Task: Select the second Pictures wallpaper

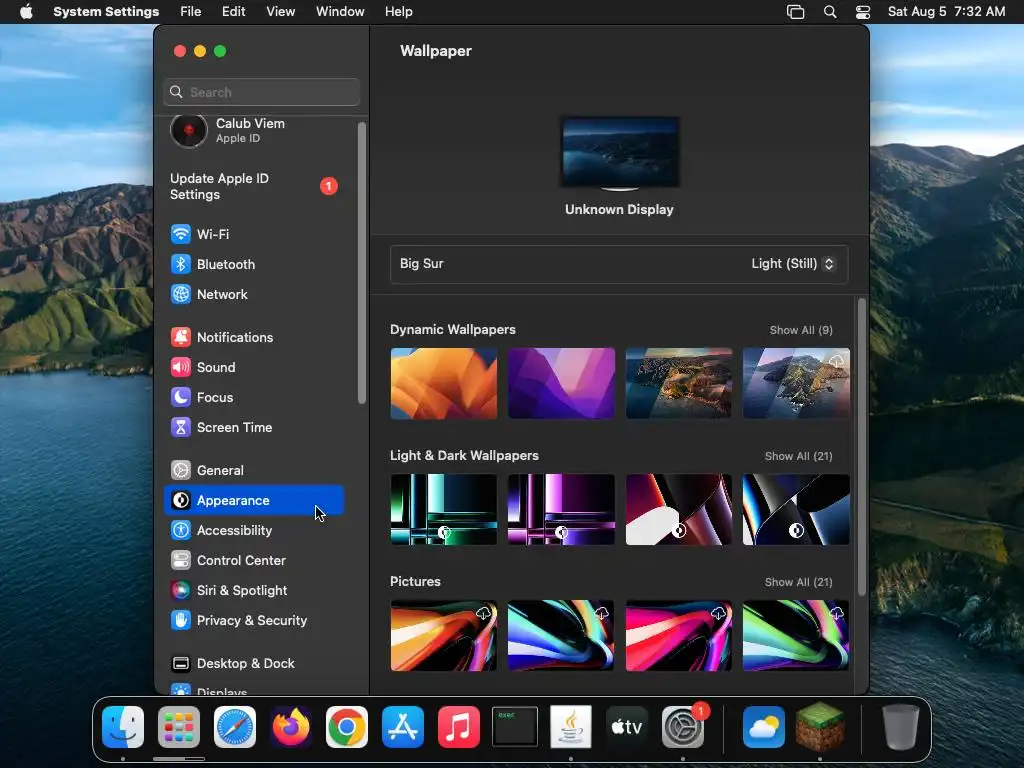Action: (561, 635)
